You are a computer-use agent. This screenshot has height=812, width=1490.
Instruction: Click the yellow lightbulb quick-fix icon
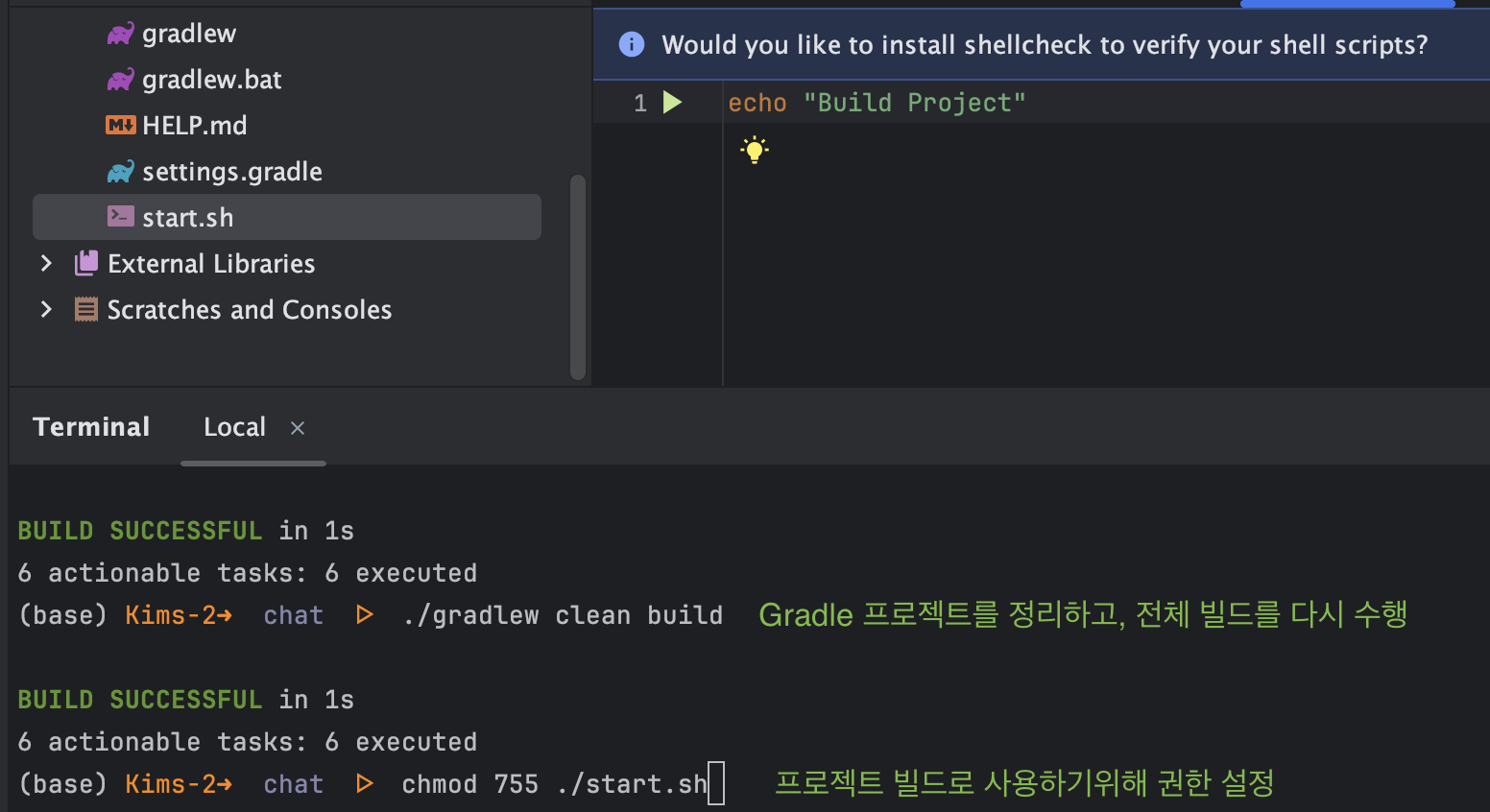pos(755,150)
